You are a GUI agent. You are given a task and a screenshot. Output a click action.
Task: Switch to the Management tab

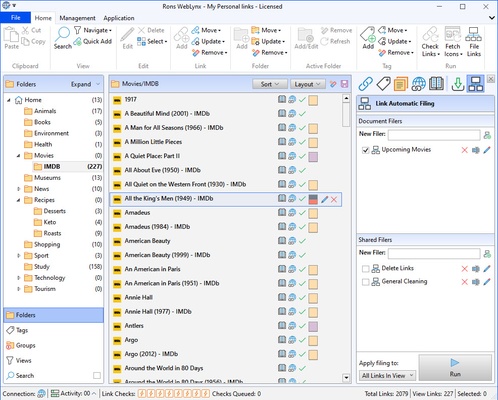point(77,18)
